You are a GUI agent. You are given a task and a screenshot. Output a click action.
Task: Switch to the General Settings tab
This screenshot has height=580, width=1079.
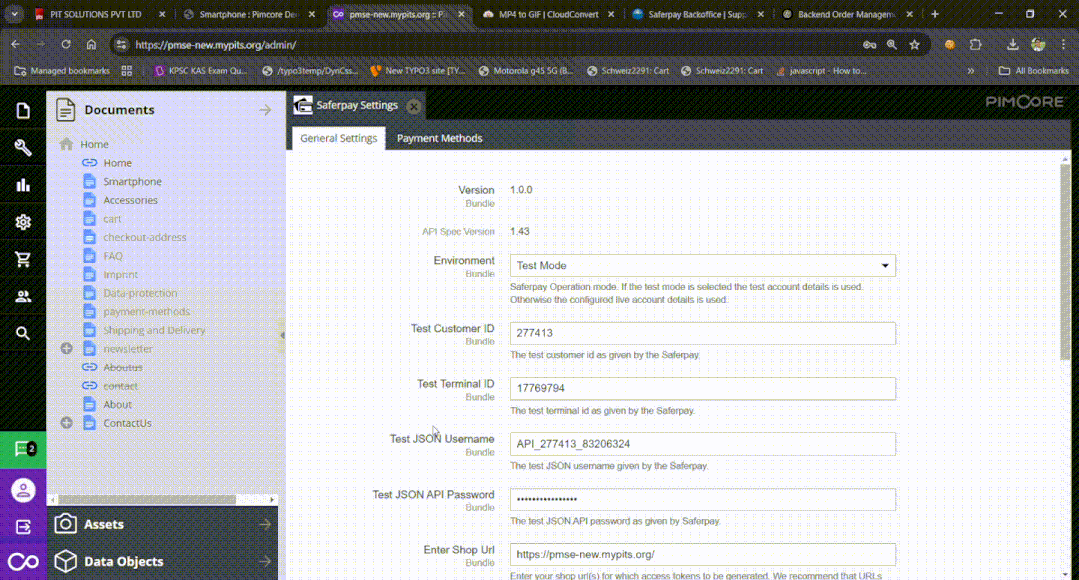[x=339, y=138]
